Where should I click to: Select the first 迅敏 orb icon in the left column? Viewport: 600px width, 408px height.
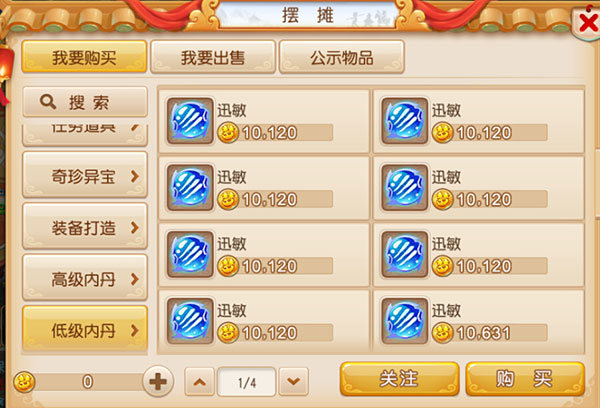coord(190,121)
